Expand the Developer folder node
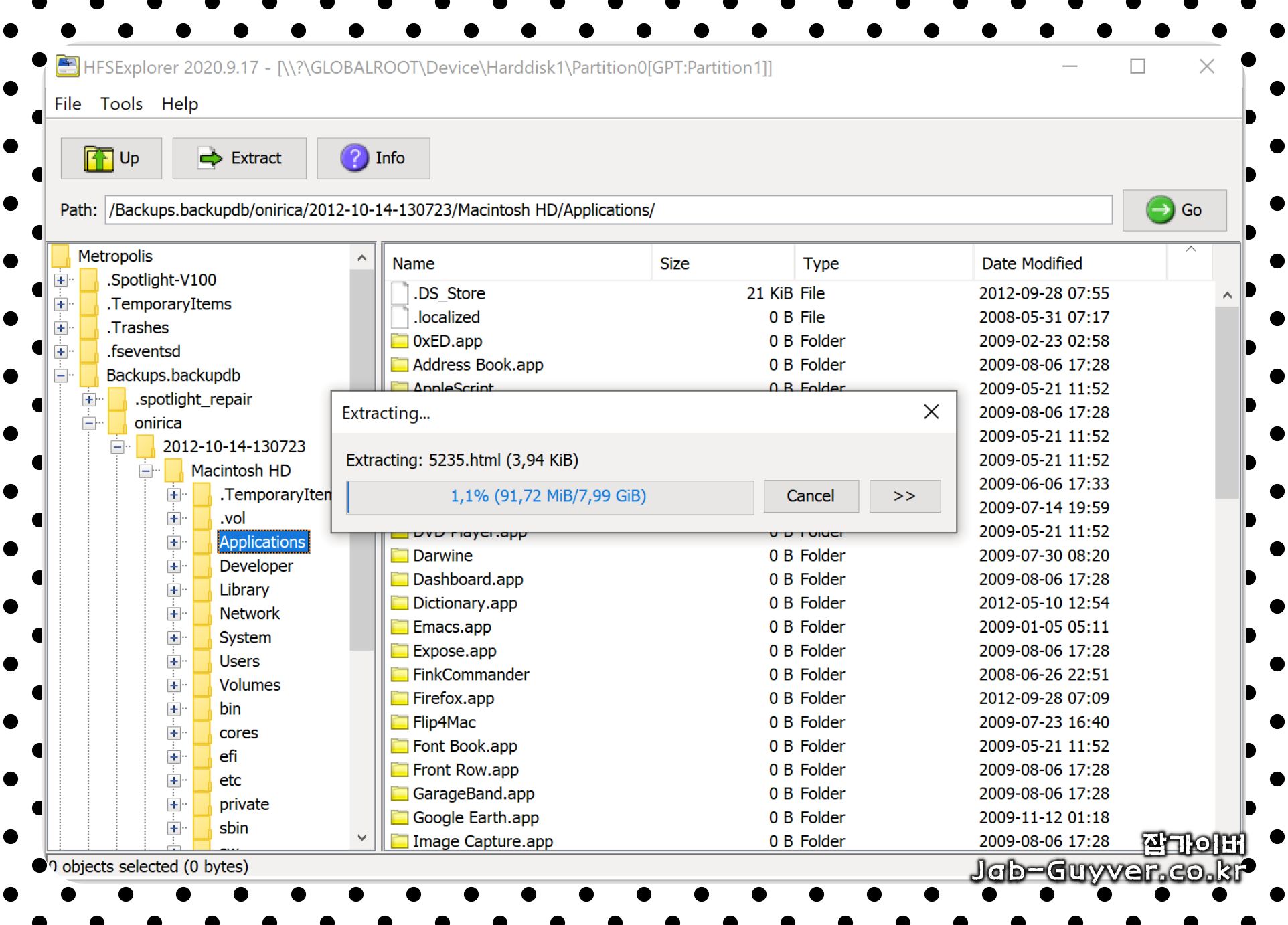1288x925 pixels. [174, 566]
